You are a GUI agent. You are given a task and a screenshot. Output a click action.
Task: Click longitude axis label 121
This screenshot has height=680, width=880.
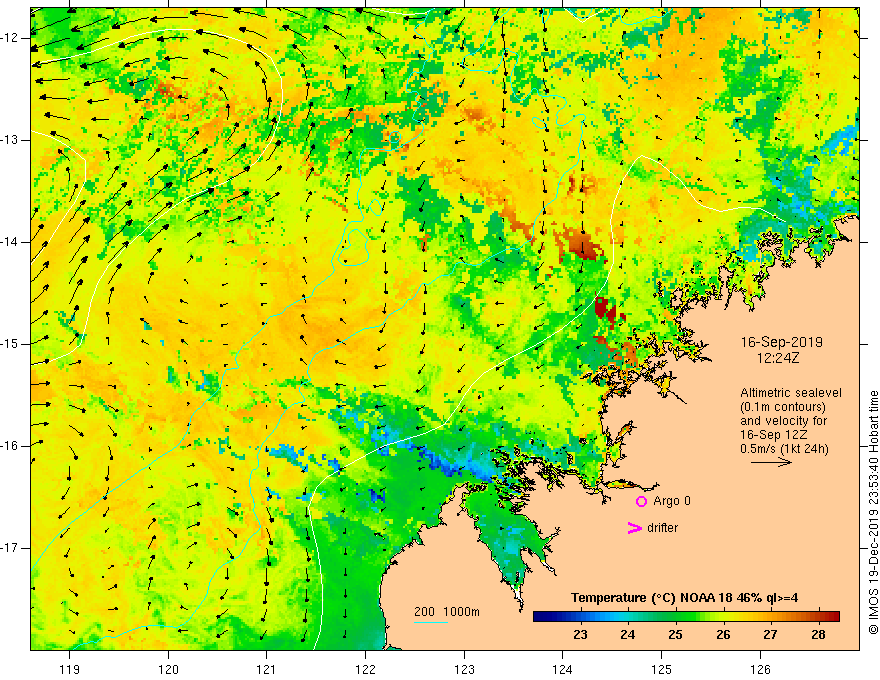point(267,669)
